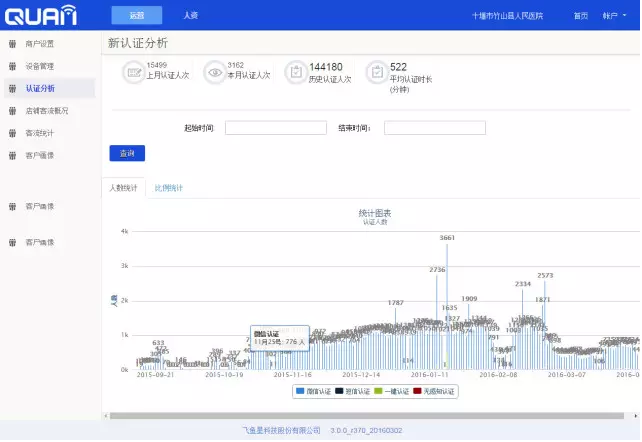Viewport: 642px width, 442px height.
Task: Click the 144180 历史认证人次 value
Action: point(326,67)
